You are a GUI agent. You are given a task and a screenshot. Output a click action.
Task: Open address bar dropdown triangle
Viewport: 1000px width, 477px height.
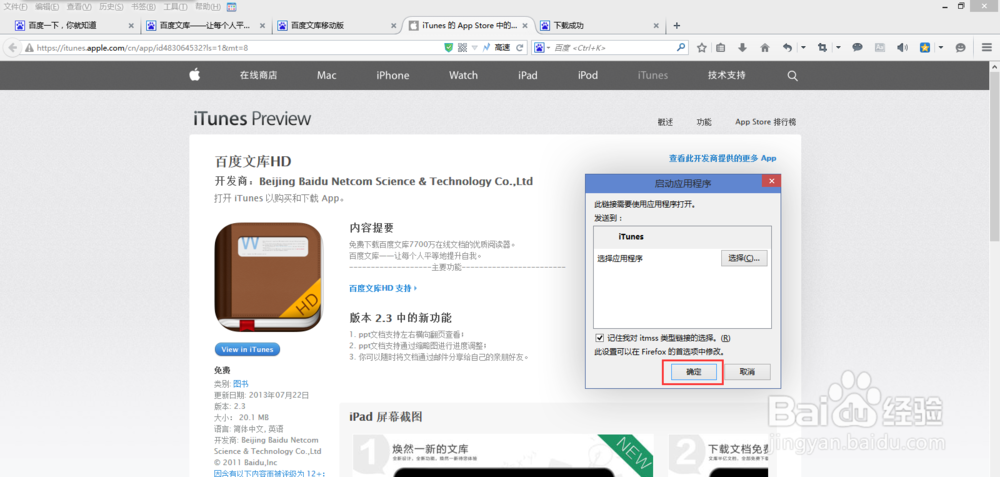pos(474,48)
